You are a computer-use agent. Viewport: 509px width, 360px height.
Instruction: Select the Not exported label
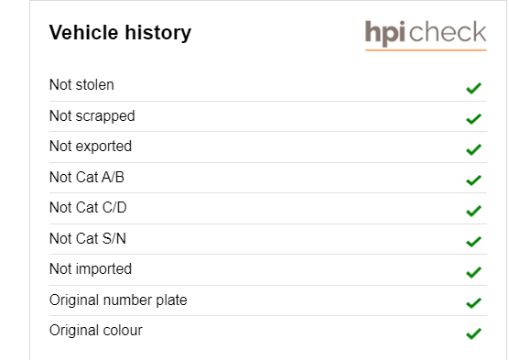click(x=90, y=147)
